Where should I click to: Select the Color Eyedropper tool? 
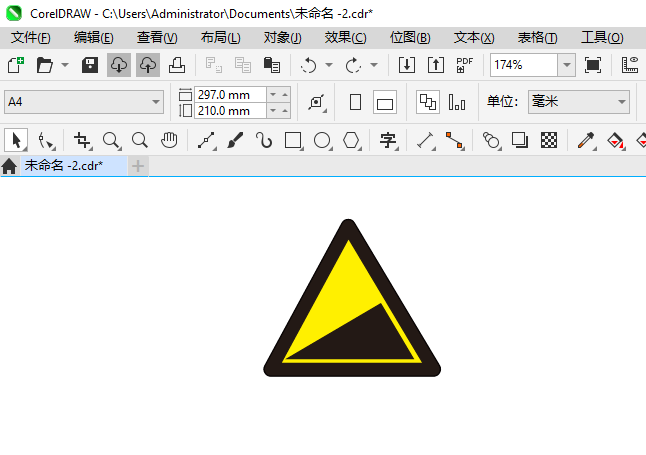click(x=586, y=141)
